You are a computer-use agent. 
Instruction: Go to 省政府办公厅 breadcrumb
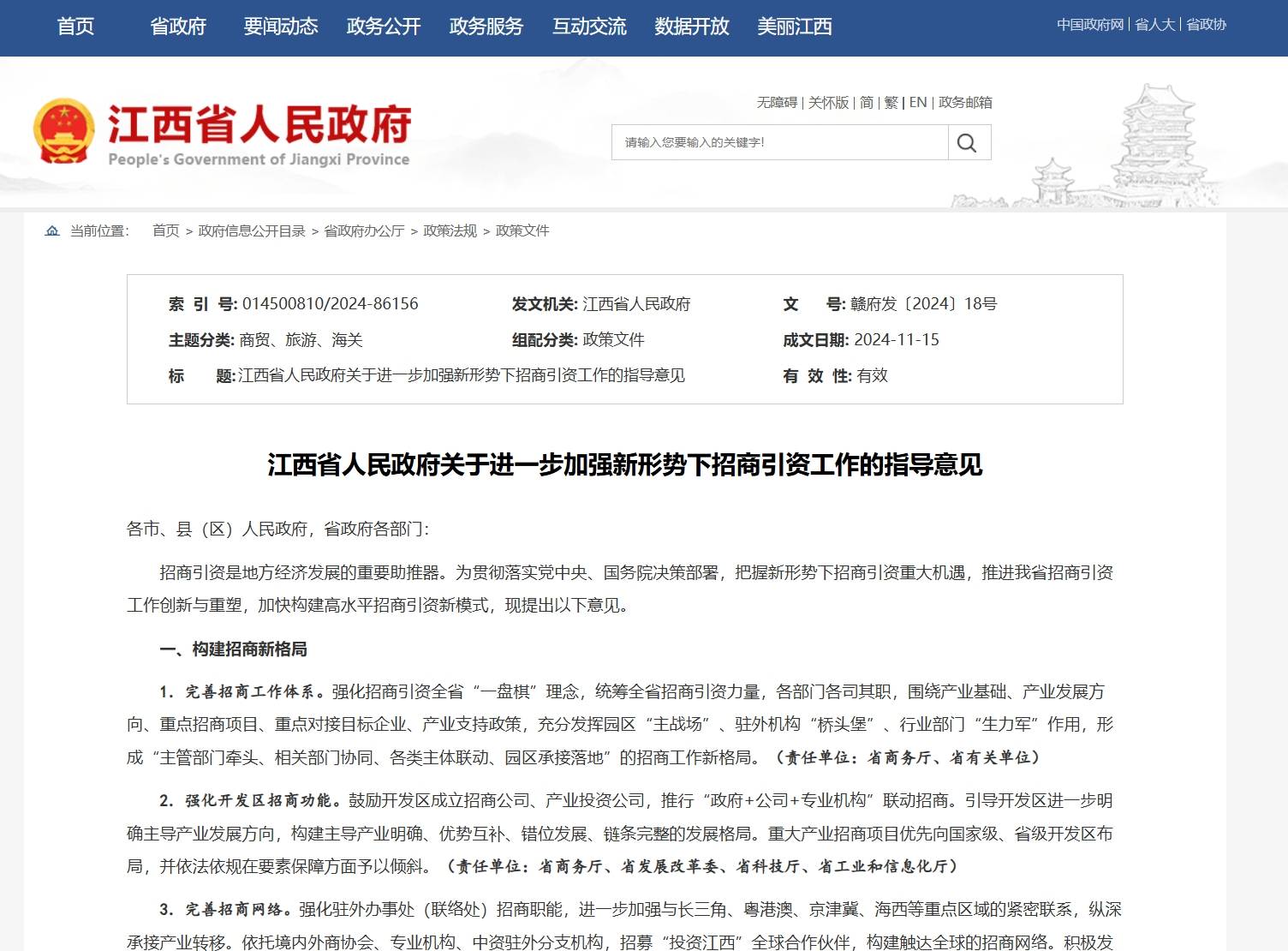tap(364, 231)
